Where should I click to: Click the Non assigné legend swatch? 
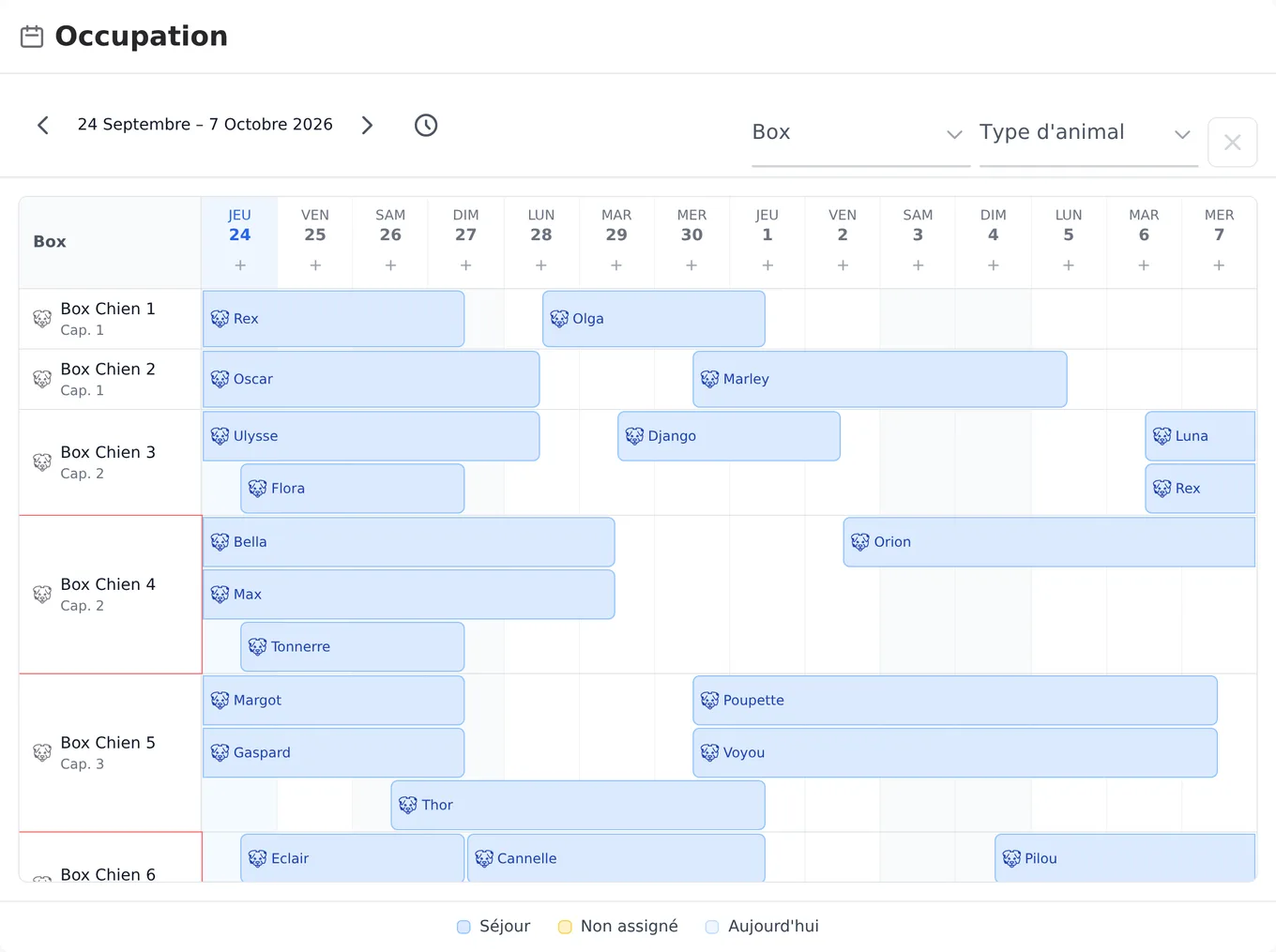tap(565, 927)
